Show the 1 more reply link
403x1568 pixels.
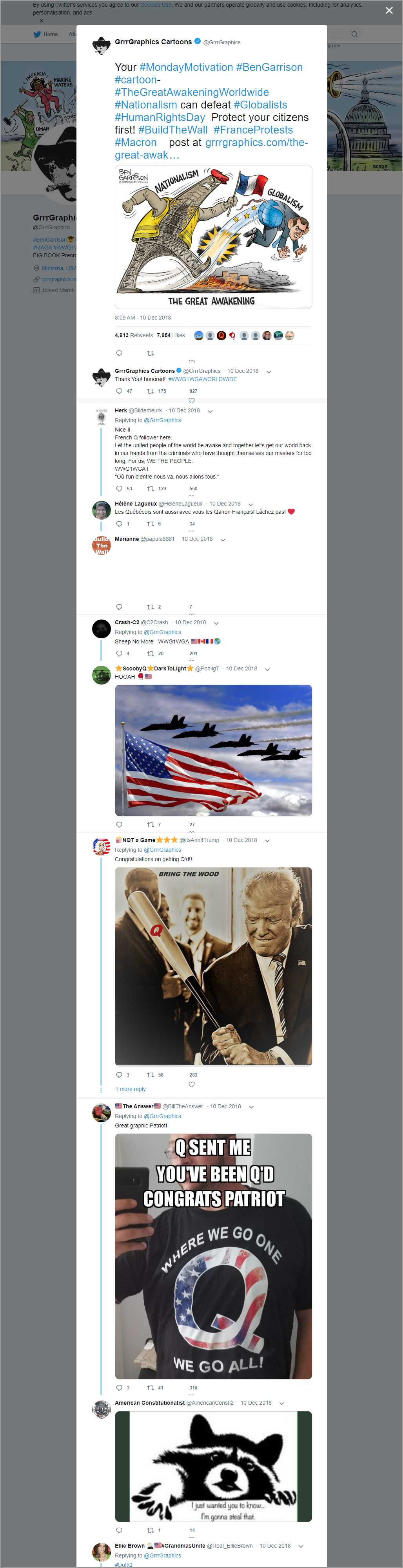pos(131,1089)
